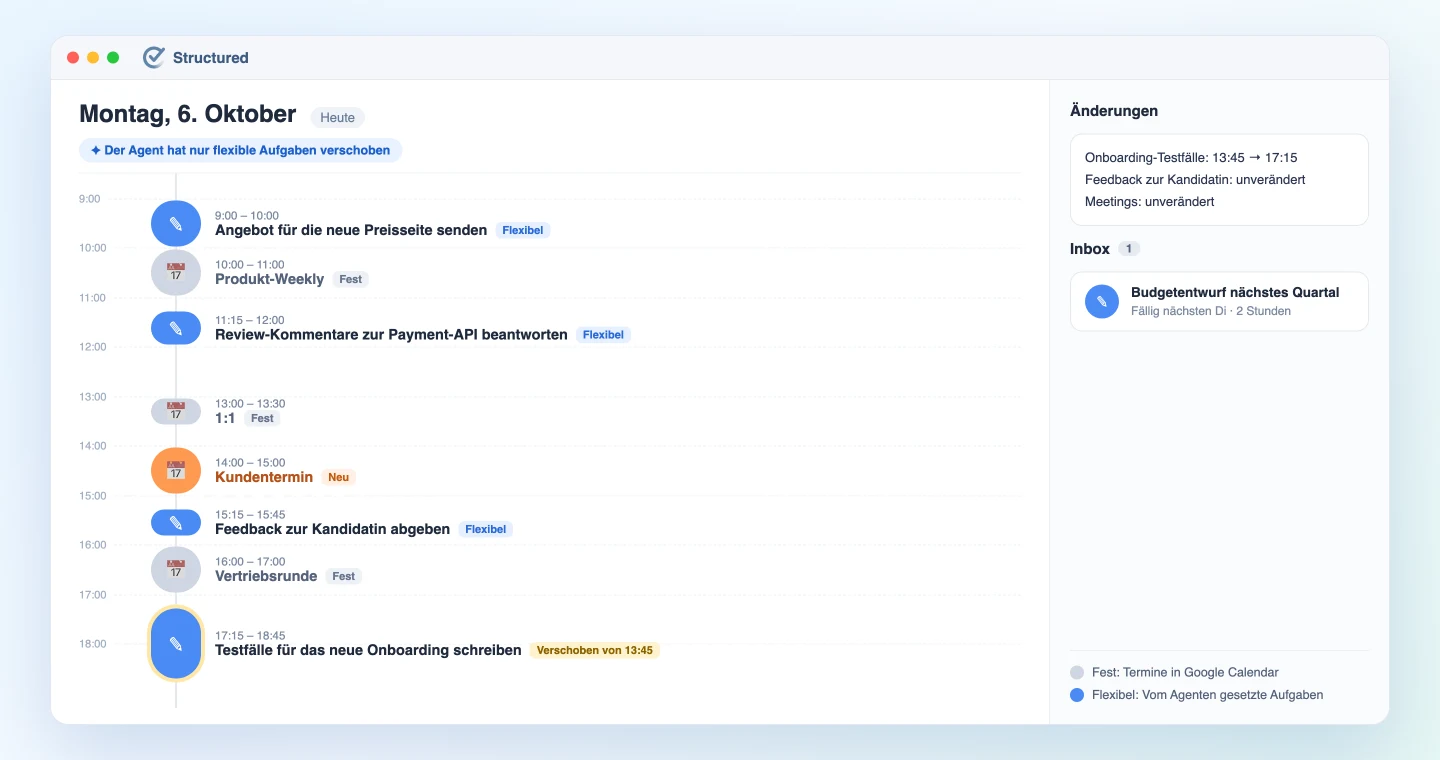Click pencil icon for Feedback zur Kandidatin

[x=176, y=522]
